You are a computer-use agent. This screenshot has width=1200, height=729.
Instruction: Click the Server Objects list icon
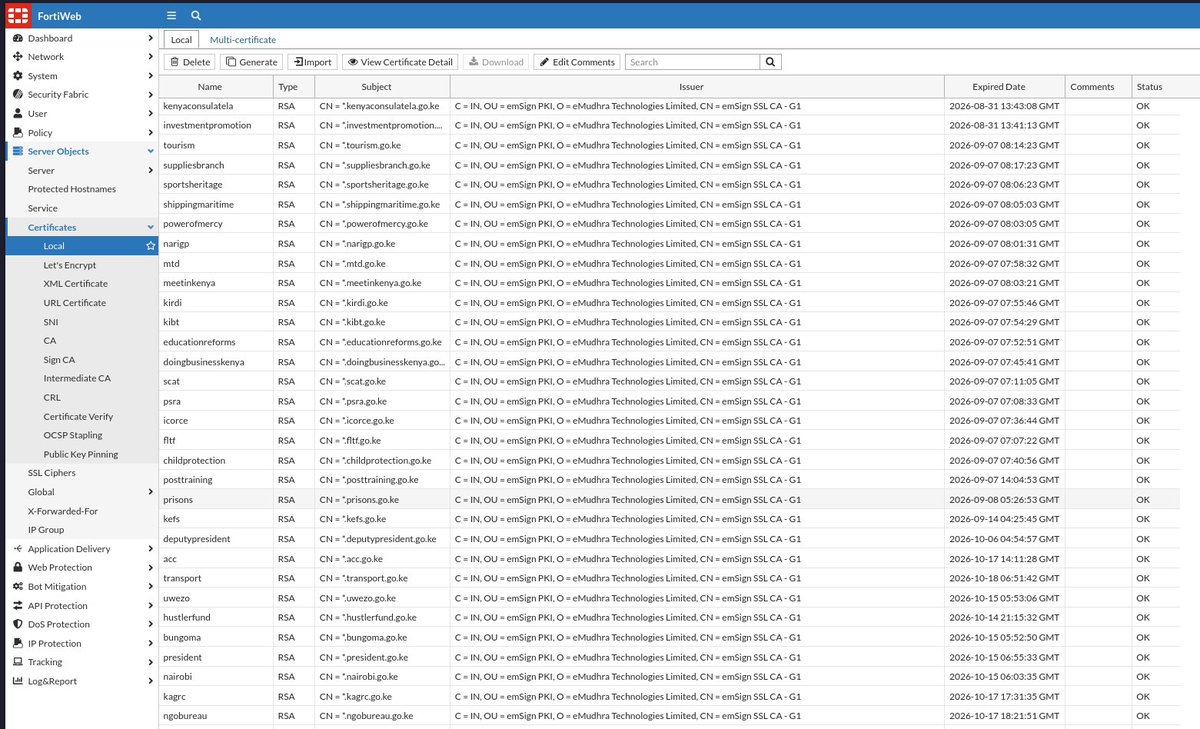(x=18, y=152)
